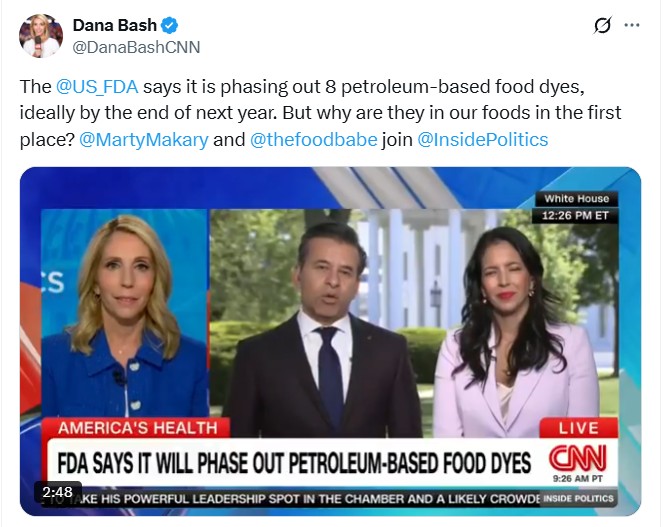Open the @MartyMakary mention

coord(144,140)
